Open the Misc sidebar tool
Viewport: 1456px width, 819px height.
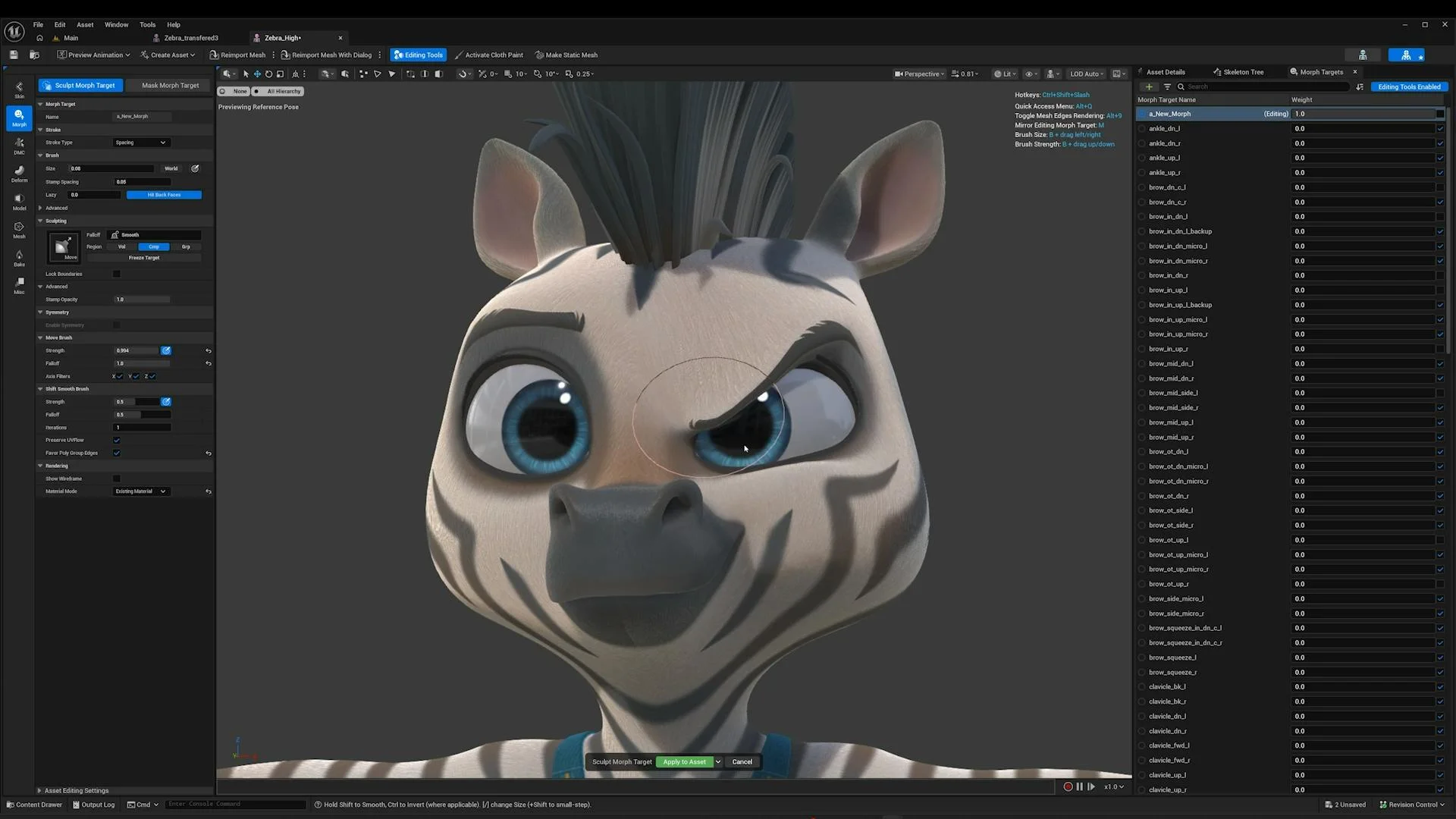(19, 285)
